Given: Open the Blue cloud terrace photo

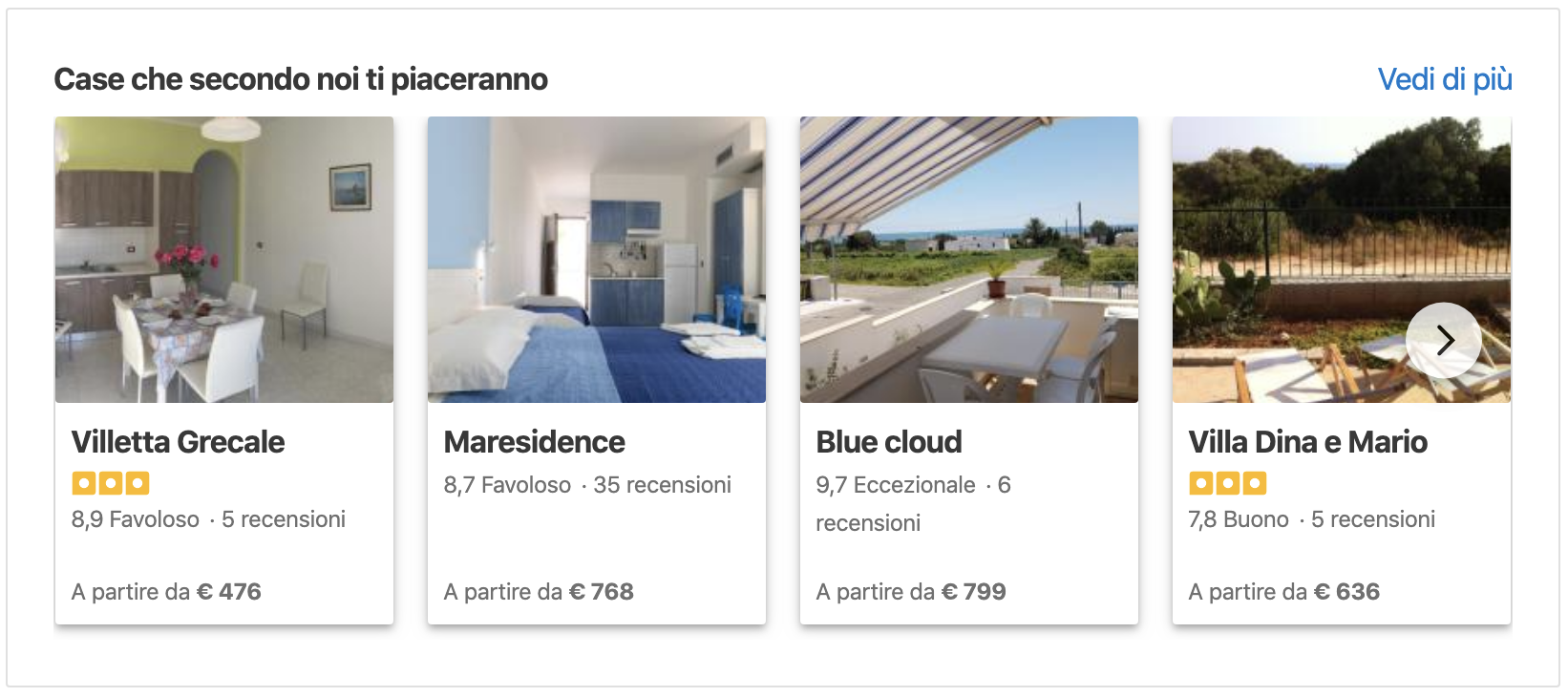Looking at the screenshot, I should pyautogui.click(x=969, y=260).
